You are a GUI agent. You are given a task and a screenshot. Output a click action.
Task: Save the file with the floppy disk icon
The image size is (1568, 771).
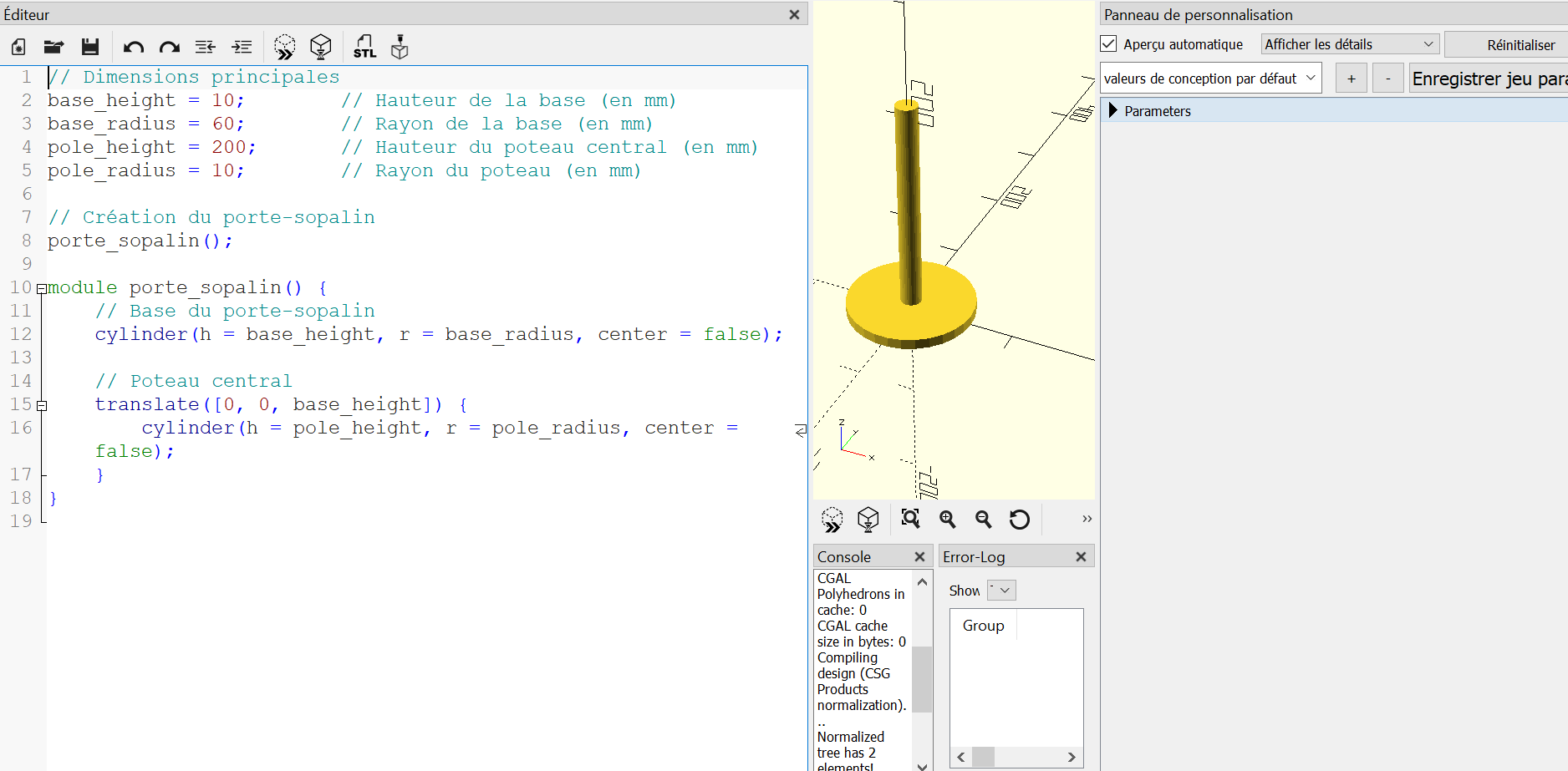[x=90, y=47]
